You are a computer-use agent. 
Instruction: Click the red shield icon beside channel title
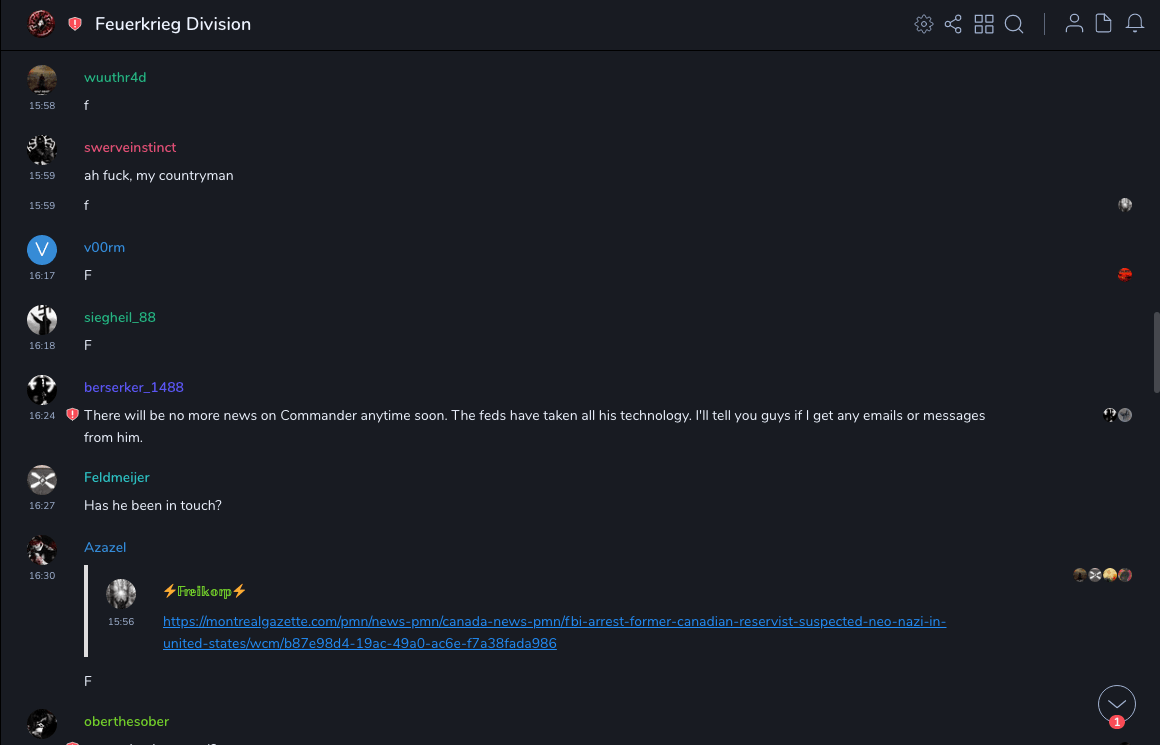(x=75, y=24)
